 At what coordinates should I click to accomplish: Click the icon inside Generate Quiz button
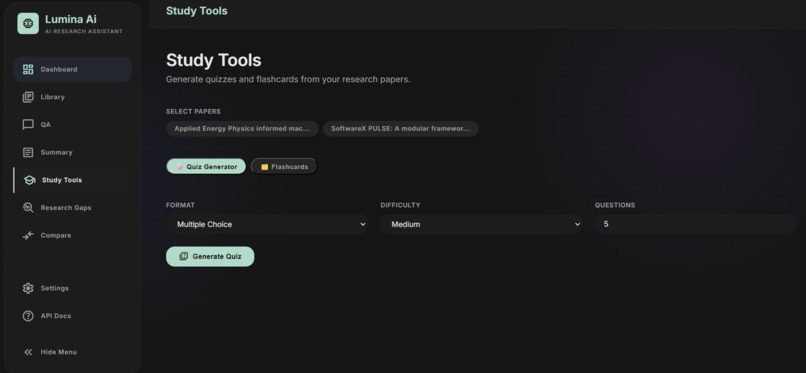184,256
